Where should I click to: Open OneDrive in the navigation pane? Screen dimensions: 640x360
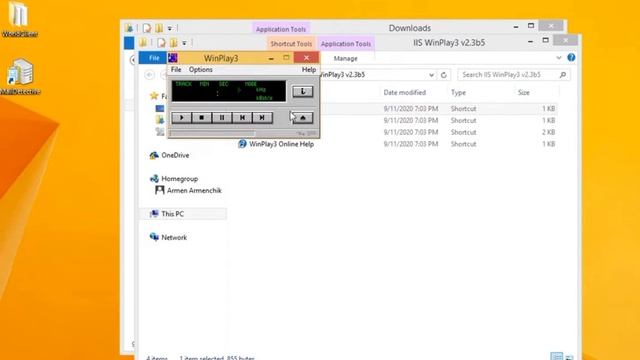pos(175,155)
